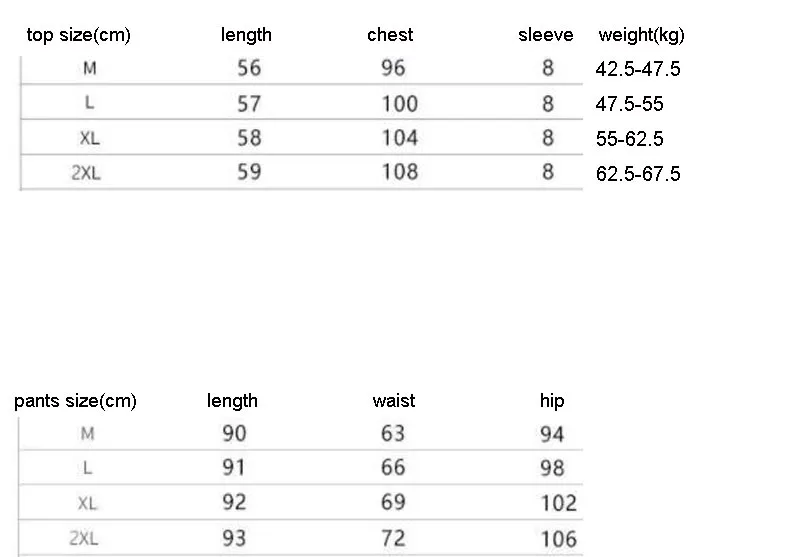Click the "top size(cm)" header

78,35
